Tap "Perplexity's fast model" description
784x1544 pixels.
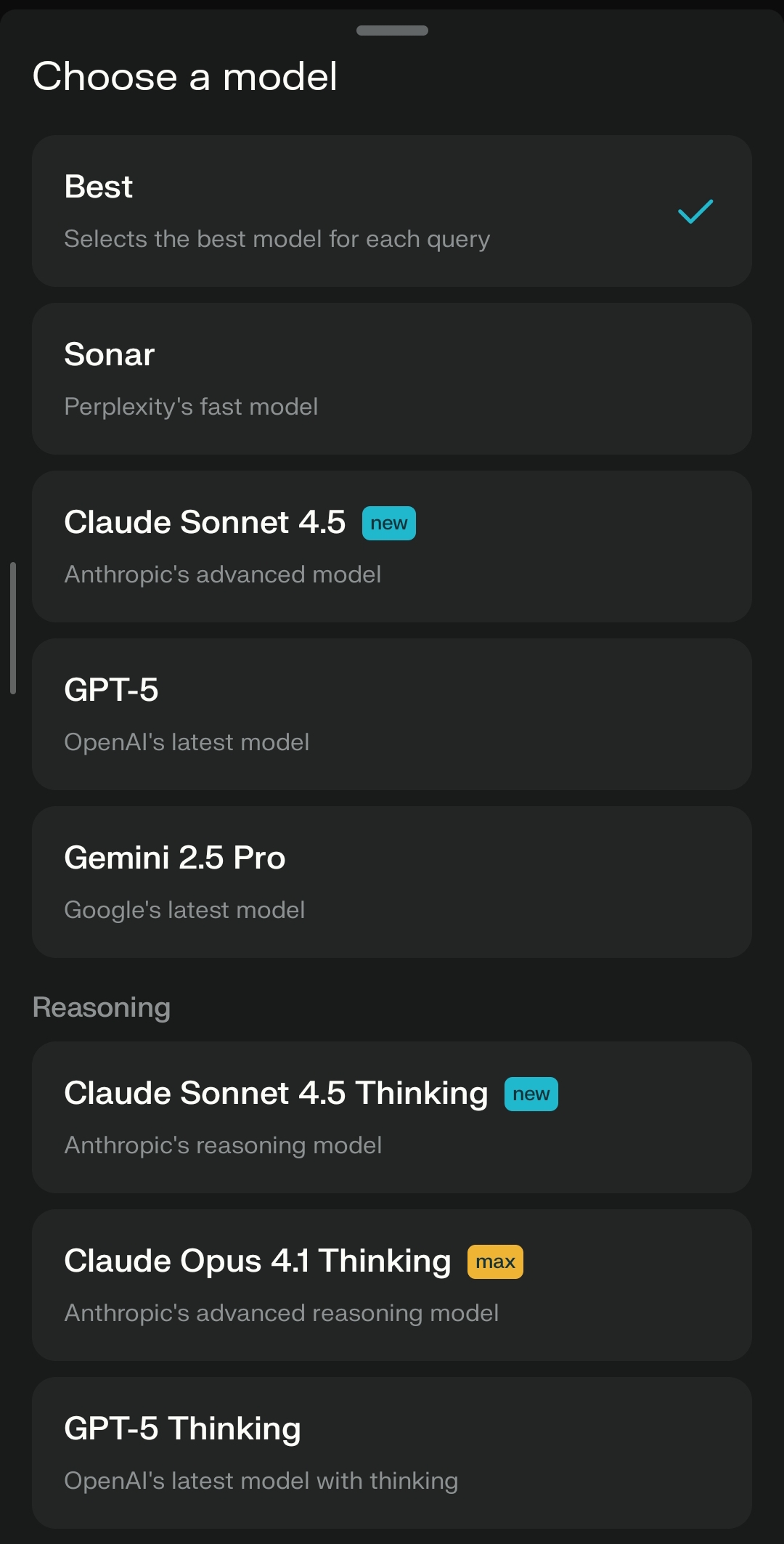click(191, 407)
